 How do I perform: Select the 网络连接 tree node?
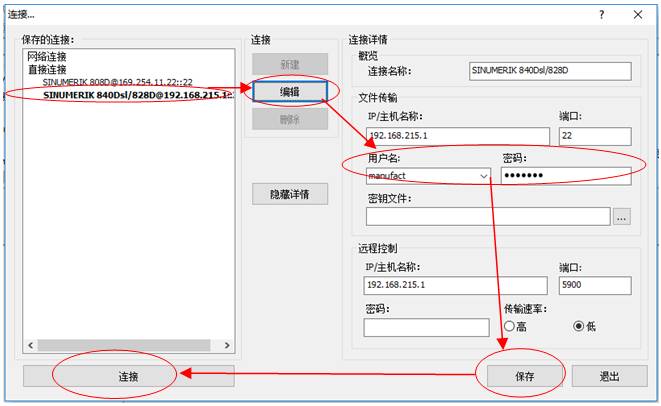coord(47,56)
